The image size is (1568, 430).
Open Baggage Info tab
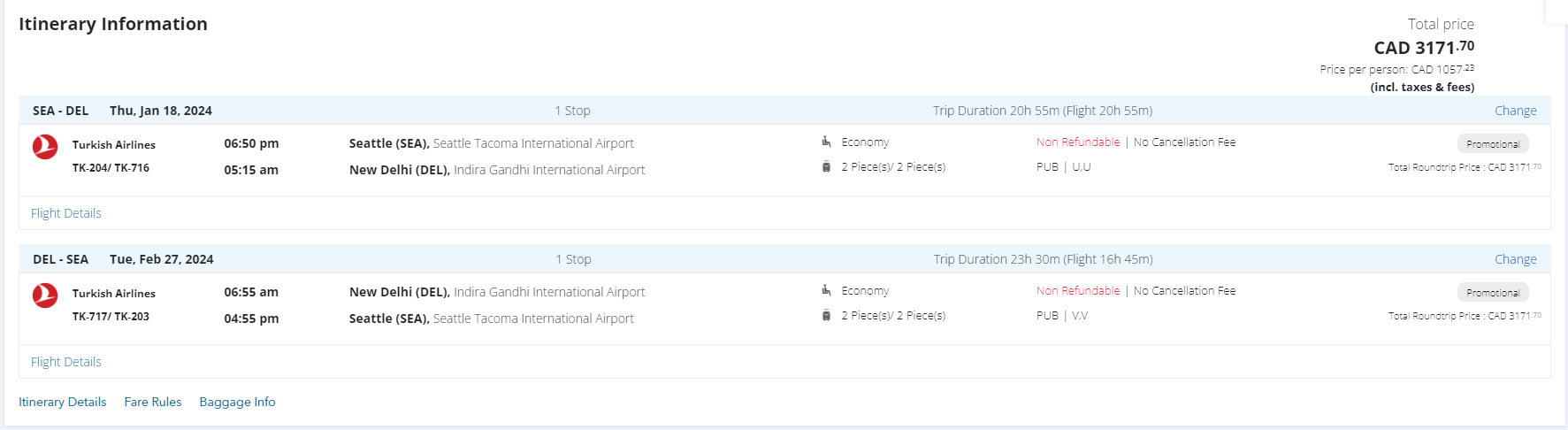tap(237, 402)
